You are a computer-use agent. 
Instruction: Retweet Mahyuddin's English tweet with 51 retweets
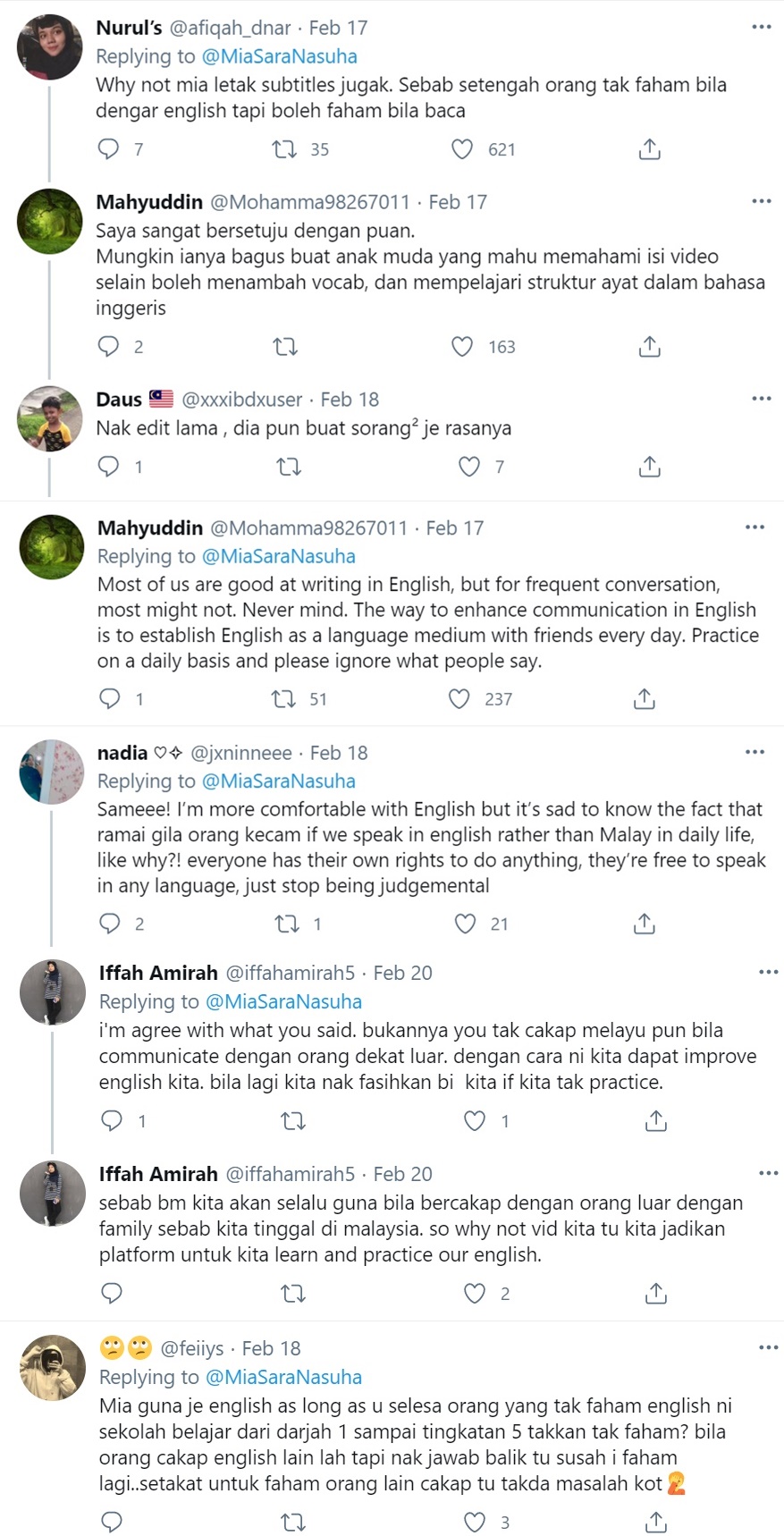tap(283, 699)
